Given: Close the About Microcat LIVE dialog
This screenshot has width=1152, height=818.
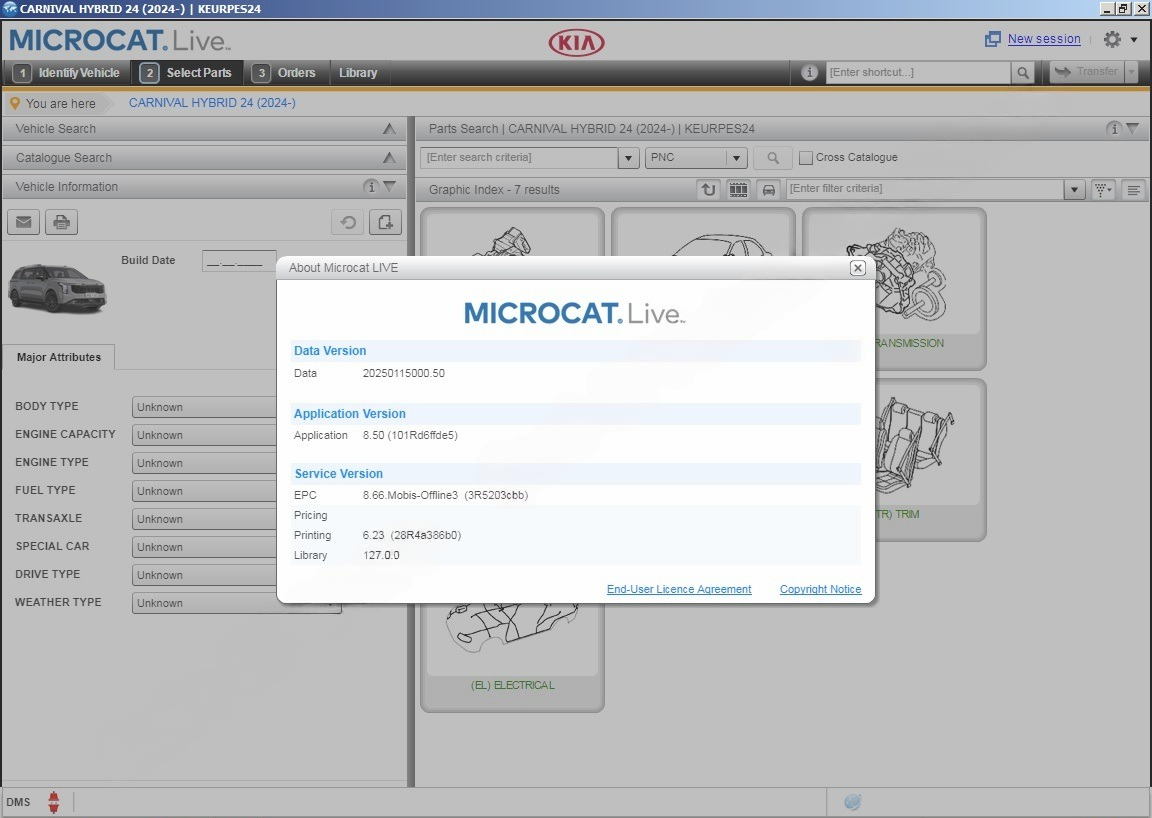Looking at the screenshot, I should 857,268.
